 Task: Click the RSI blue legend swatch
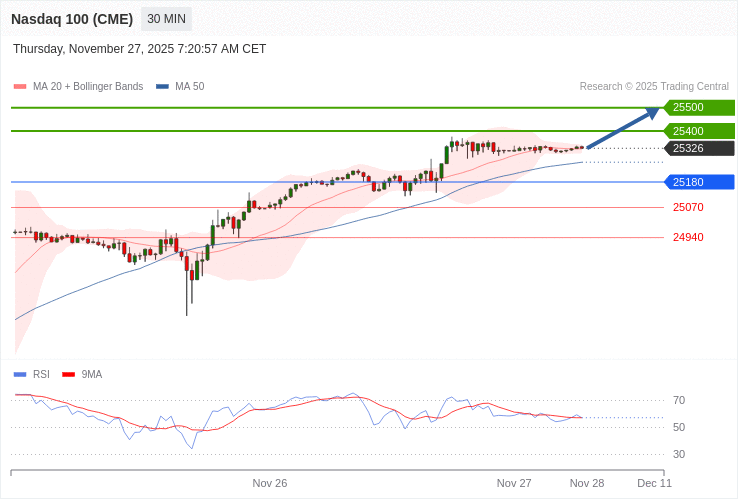pos(20,375)
